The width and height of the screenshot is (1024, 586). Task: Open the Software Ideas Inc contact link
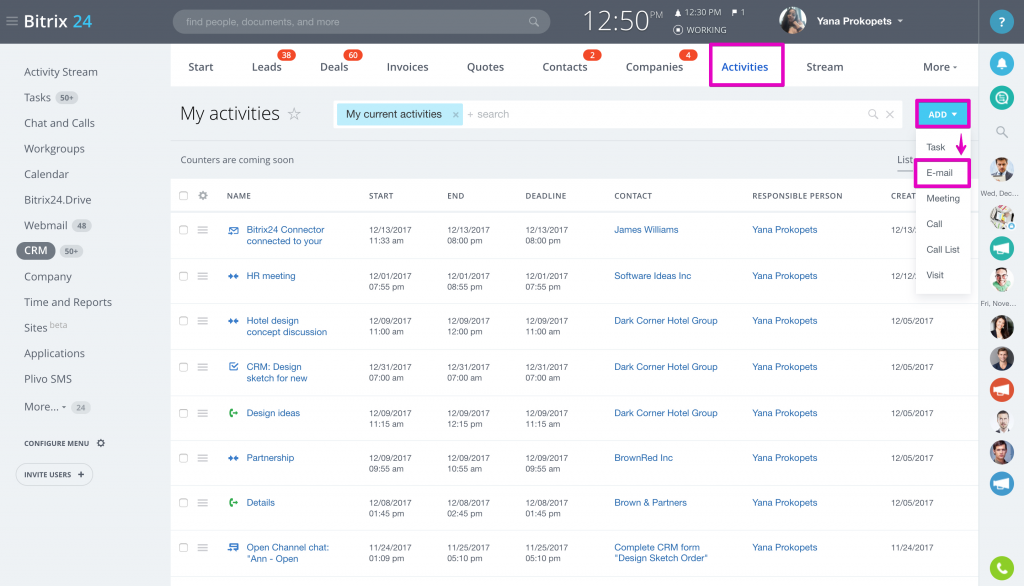[x=652, y=276]
